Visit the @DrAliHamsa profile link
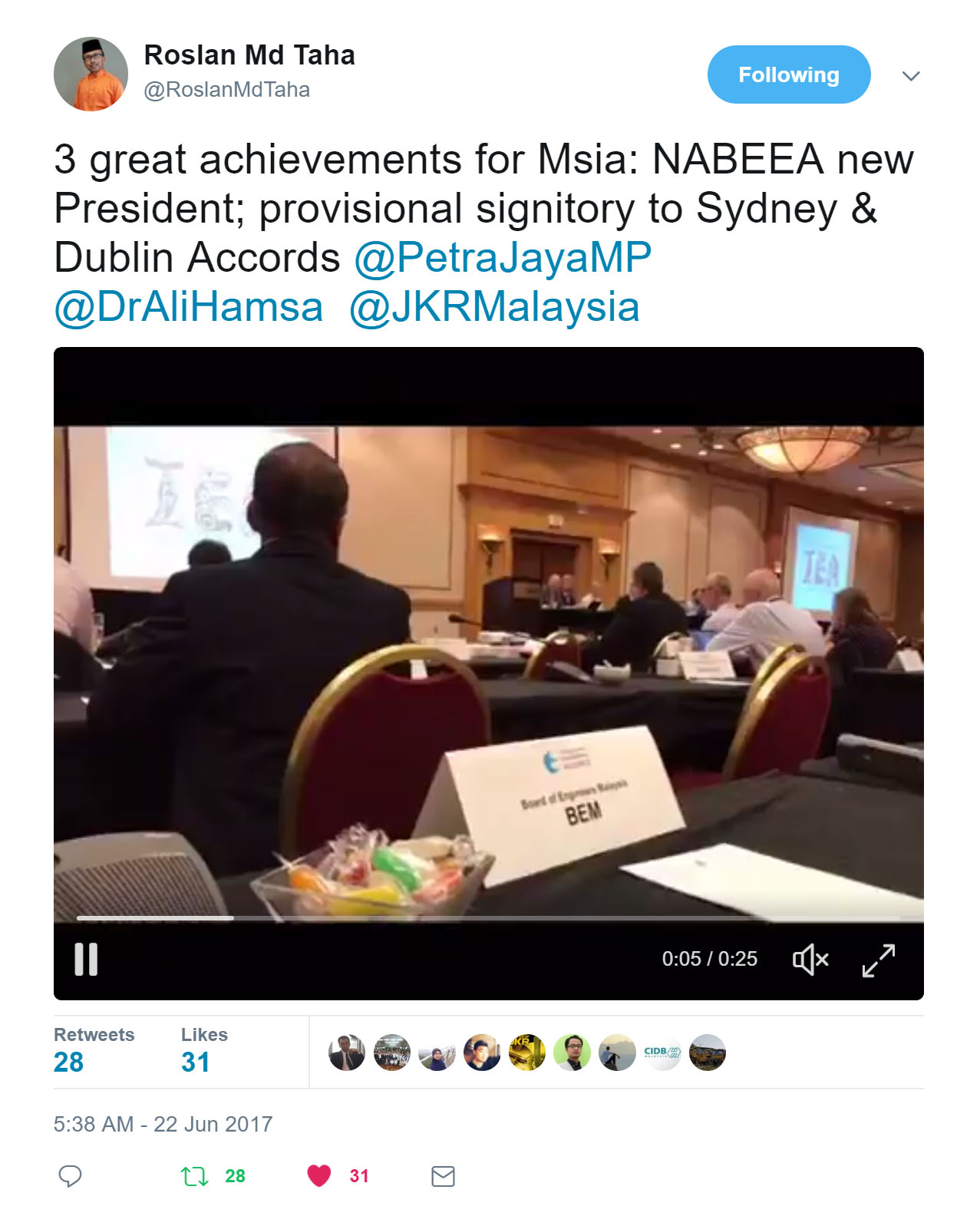980x1226 pixels. tap(189, 307)
